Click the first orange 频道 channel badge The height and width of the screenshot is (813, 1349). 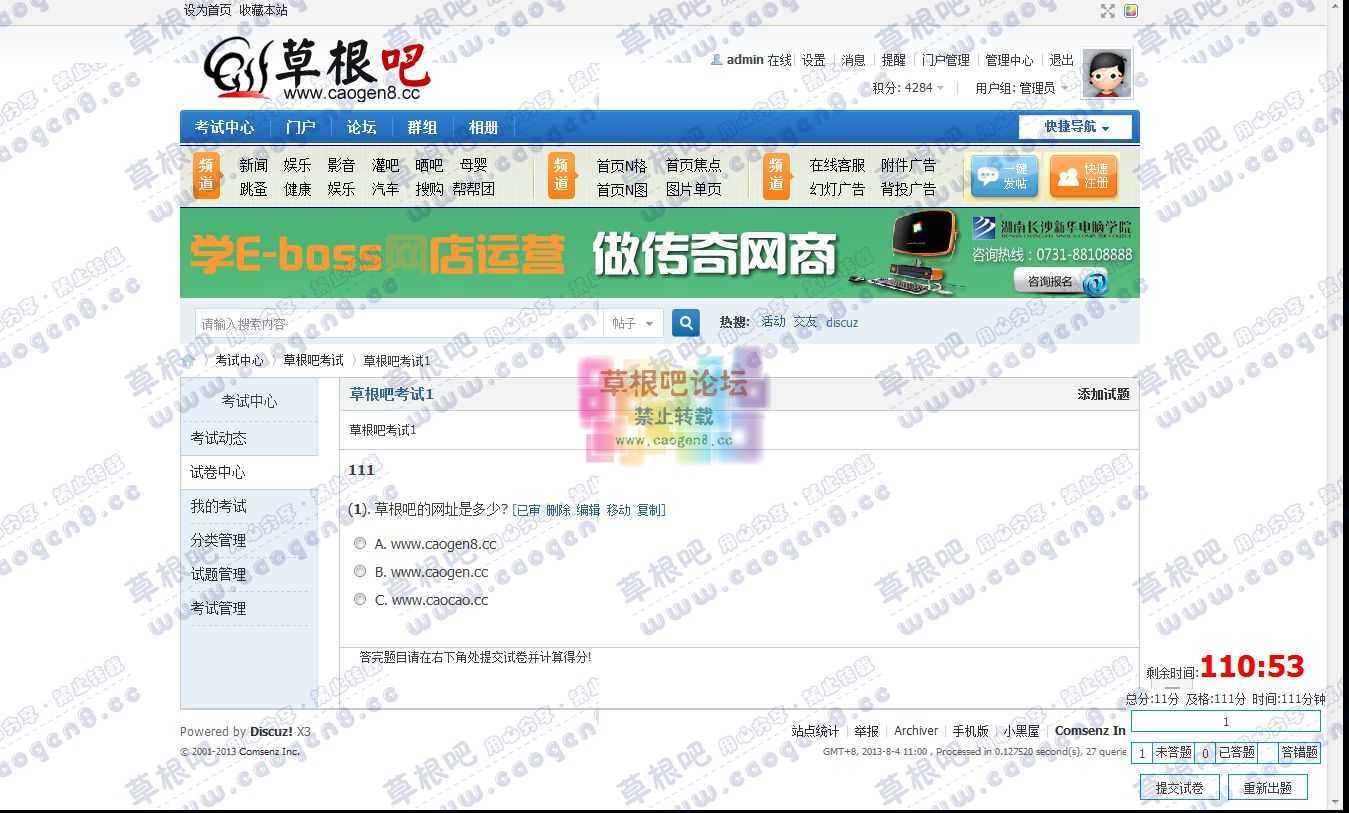coord(206,176)
